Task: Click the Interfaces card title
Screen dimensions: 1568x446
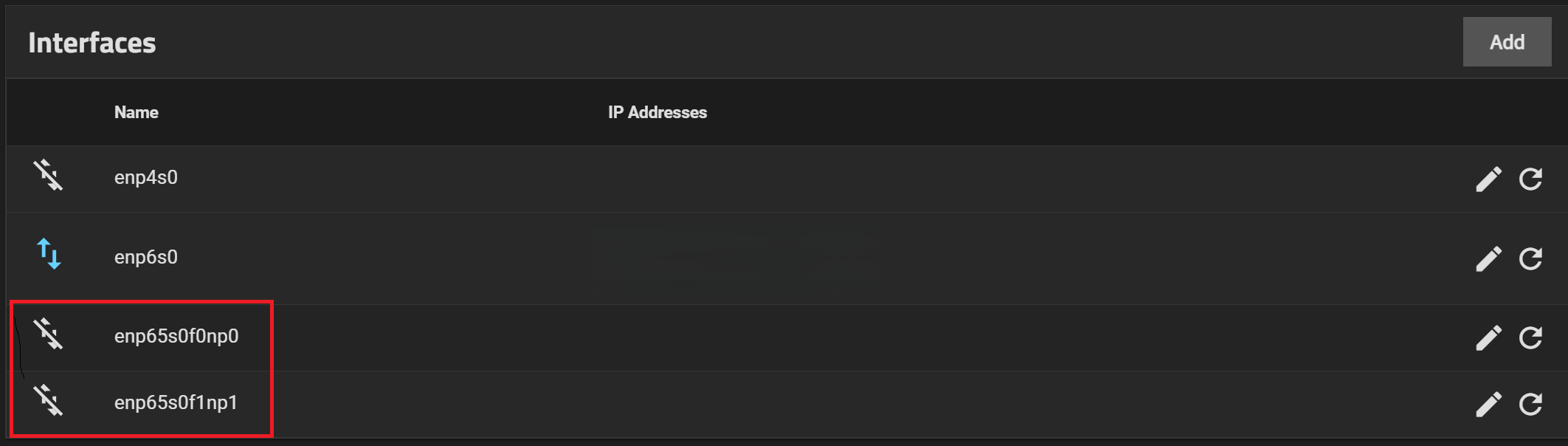Action: pyautogui.click(x=92, y=43)
